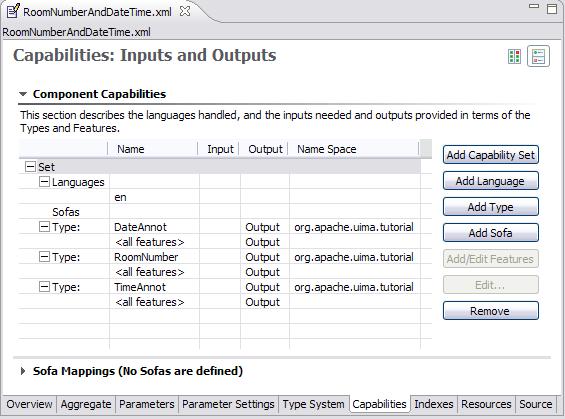Screen dimensions: 565x419
Task: Open the Source tab
Action: coord(535,404)
